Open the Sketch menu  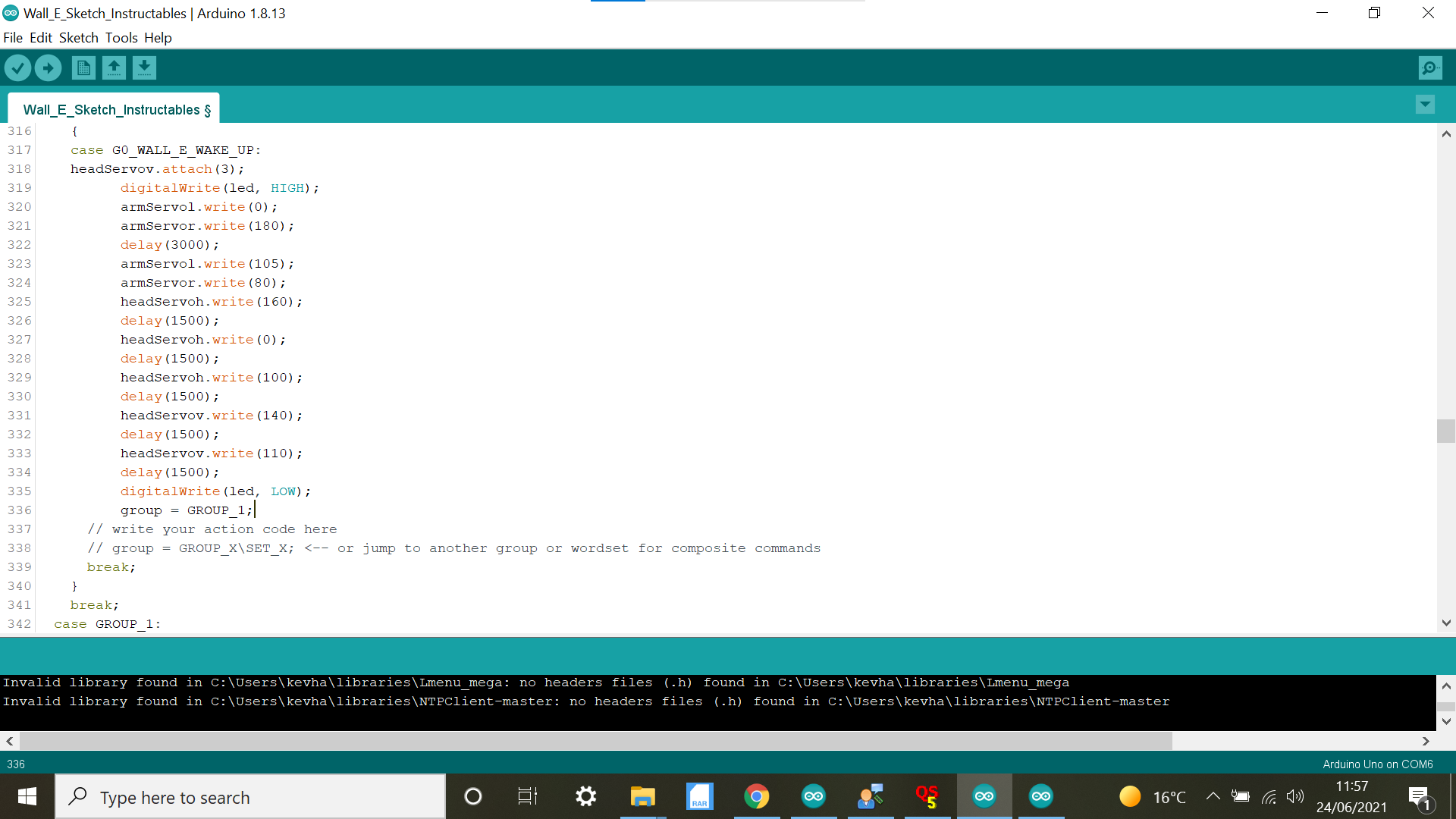coord(79,38)
